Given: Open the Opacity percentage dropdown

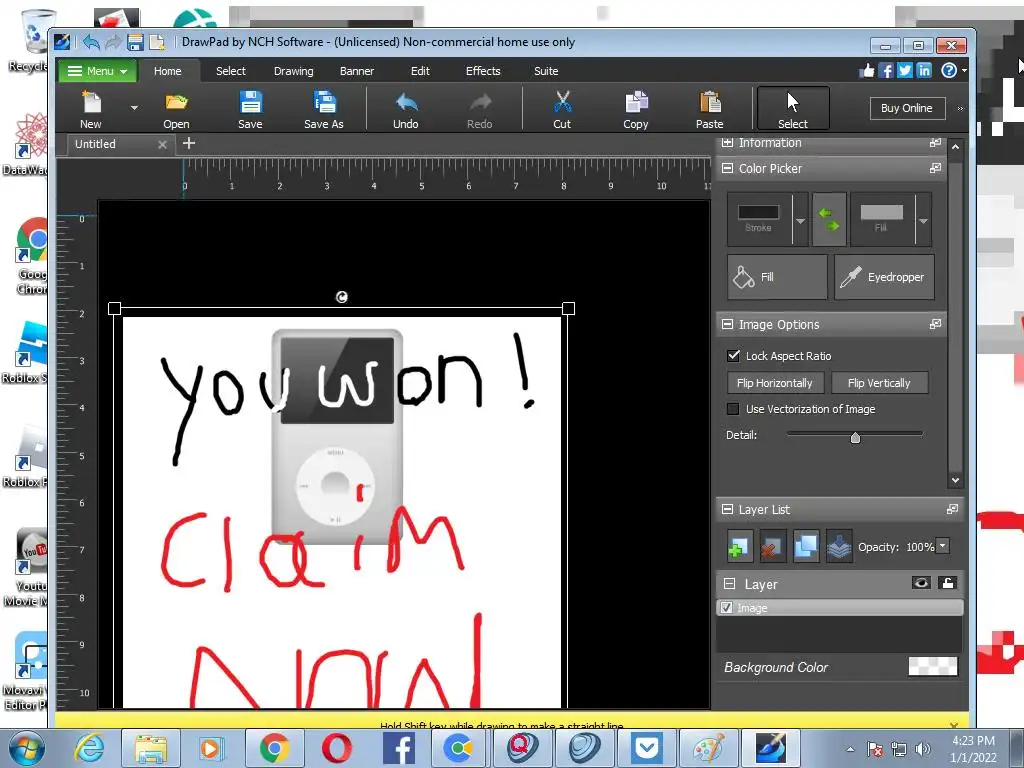Looking at the screenshot, I should coord(942,546).
